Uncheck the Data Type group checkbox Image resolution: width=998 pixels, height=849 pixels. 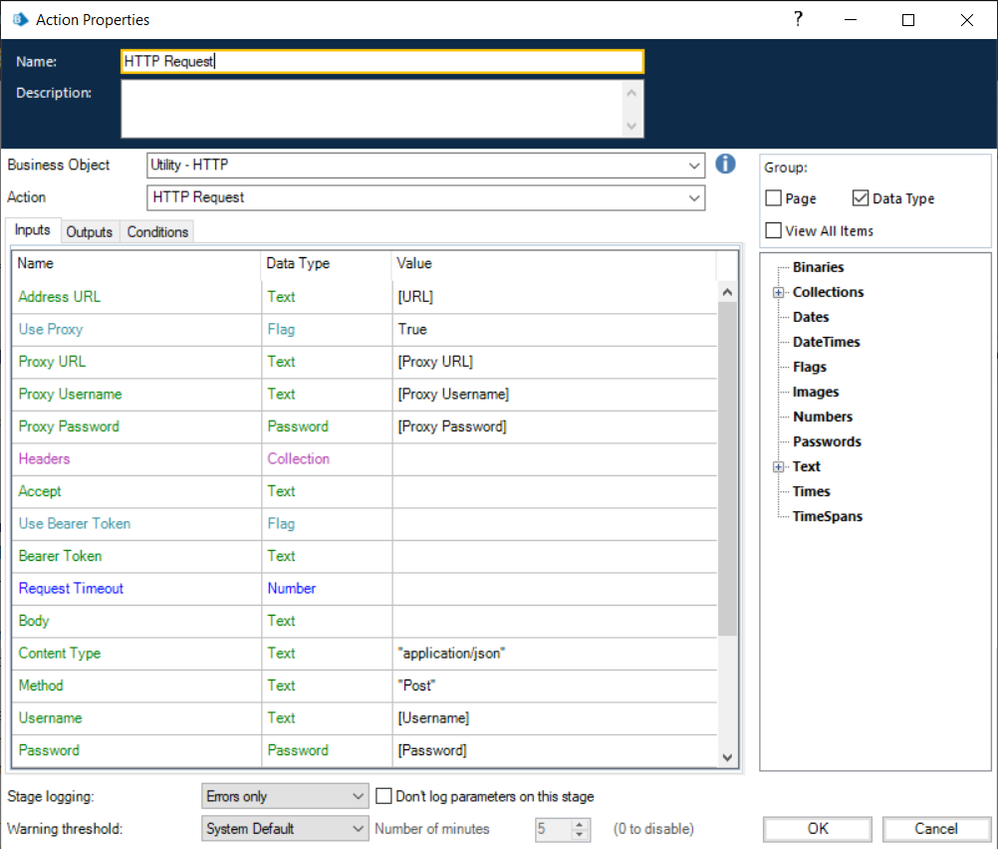[861, 199]
